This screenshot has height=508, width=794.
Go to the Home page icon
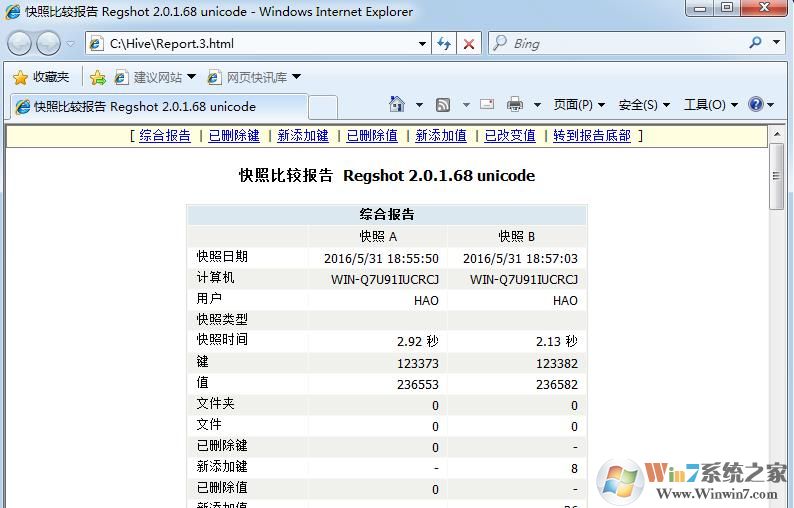coord(397,105)
